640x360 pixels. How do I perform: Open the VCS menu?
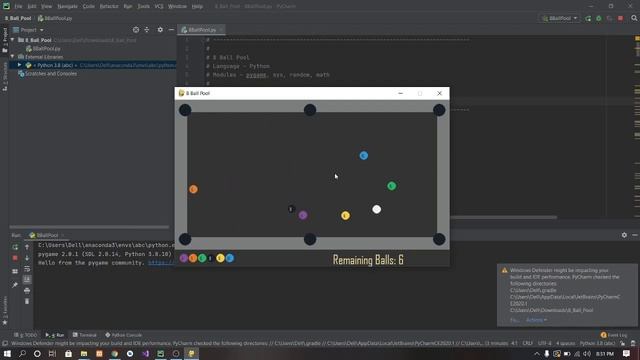click(x=159, y=6)
